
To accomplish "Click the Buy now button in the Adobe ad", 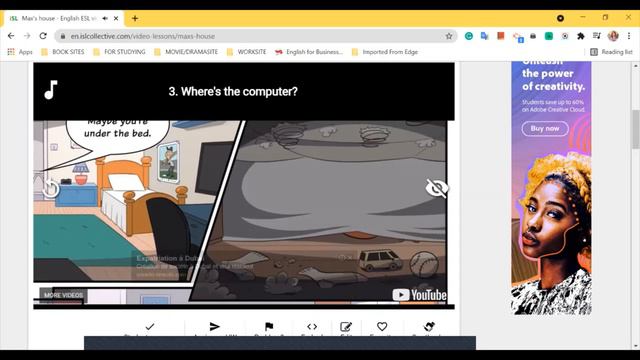I will click(545, 129).
